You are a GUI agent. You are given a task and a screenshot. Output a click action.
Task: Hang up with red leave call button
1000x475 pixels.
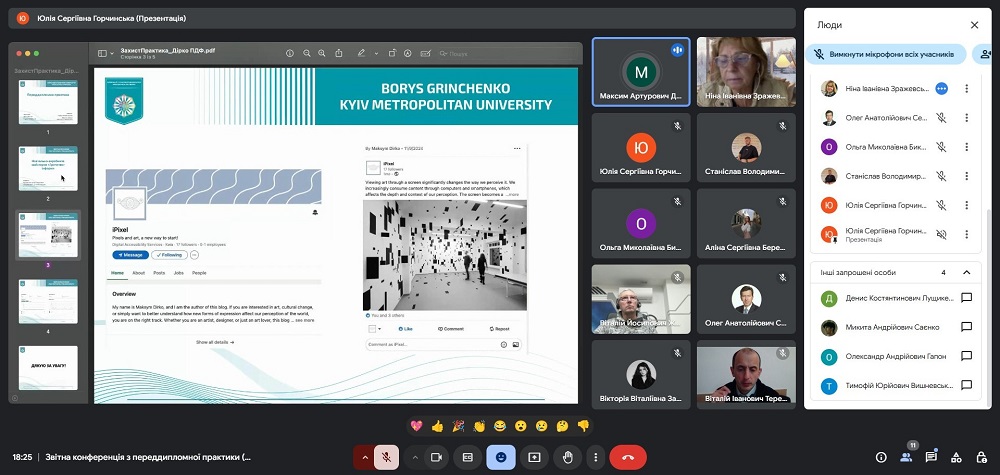coord(628,457)
